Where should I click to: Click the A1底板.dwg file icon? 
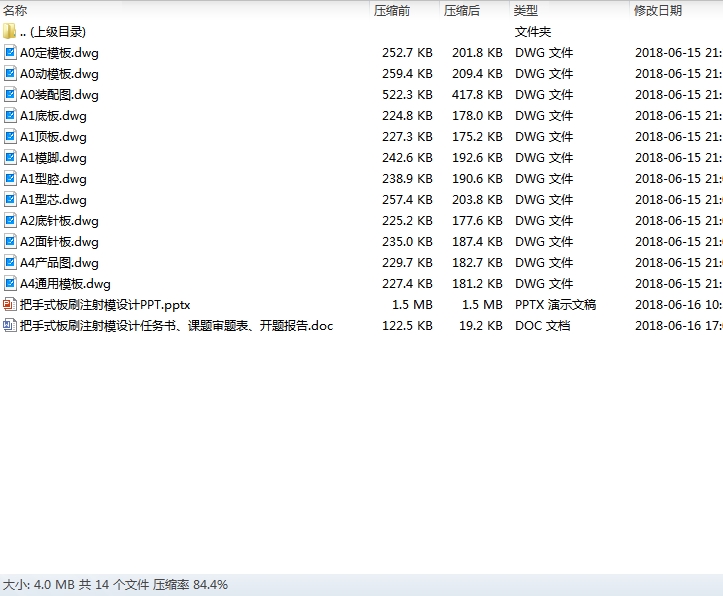(10, 116)
